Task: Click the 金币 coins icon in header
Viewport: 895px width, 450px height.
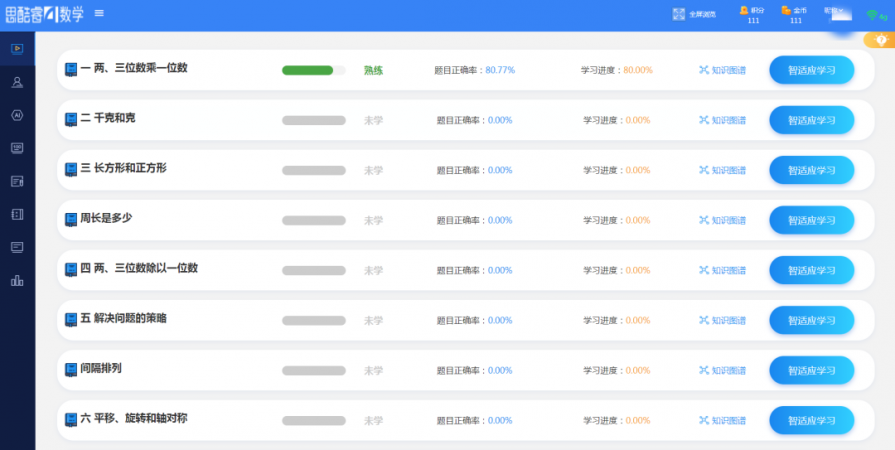Action: click(x=786, y=10)
